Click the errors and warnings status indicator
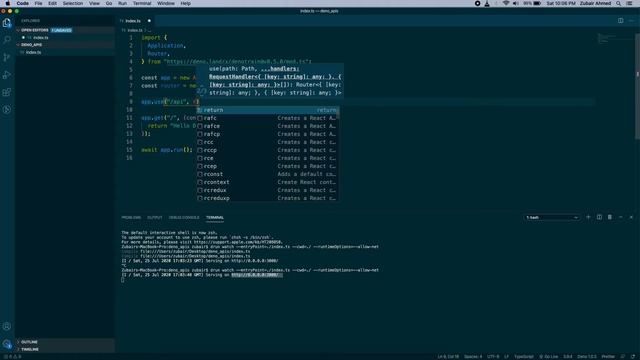Screen dimensions: 640x360 coord(12,357)
